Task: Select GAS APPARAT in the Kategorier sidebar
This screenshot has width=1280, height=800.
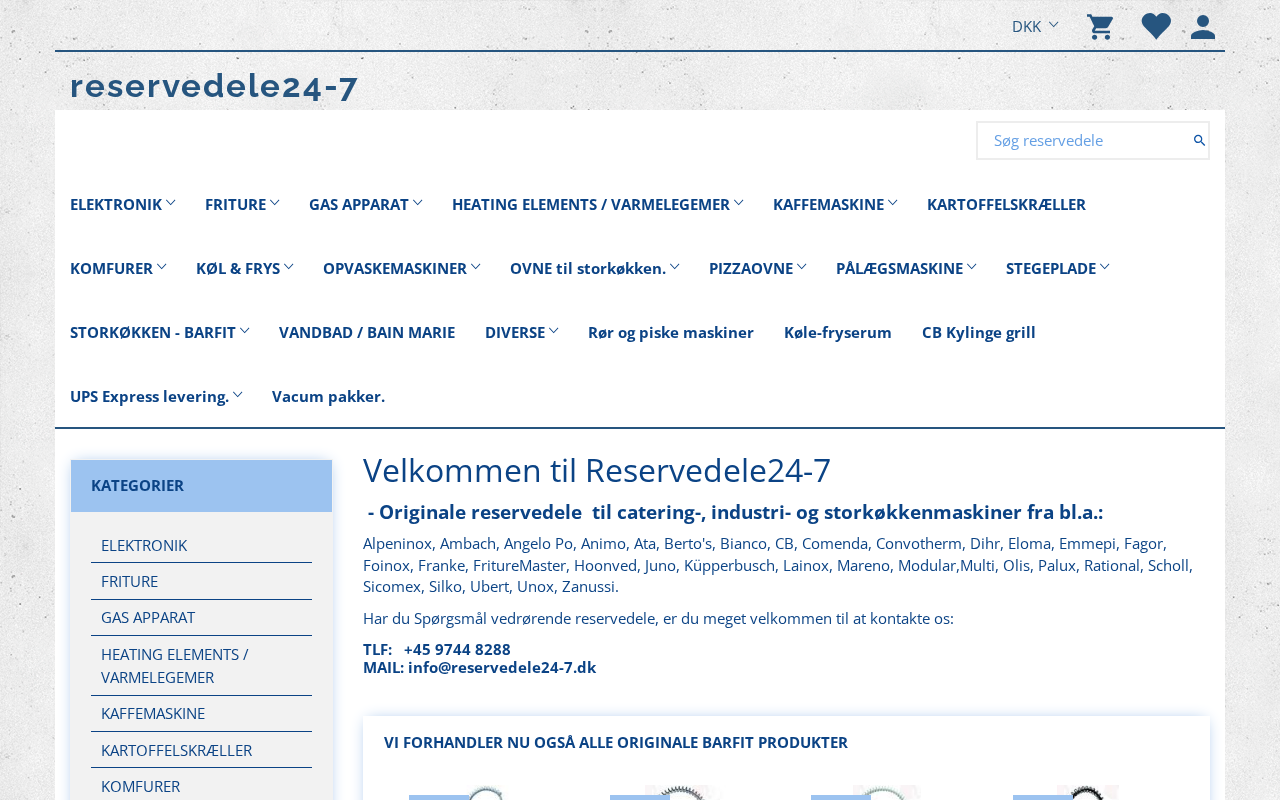Action: [201, 617]
